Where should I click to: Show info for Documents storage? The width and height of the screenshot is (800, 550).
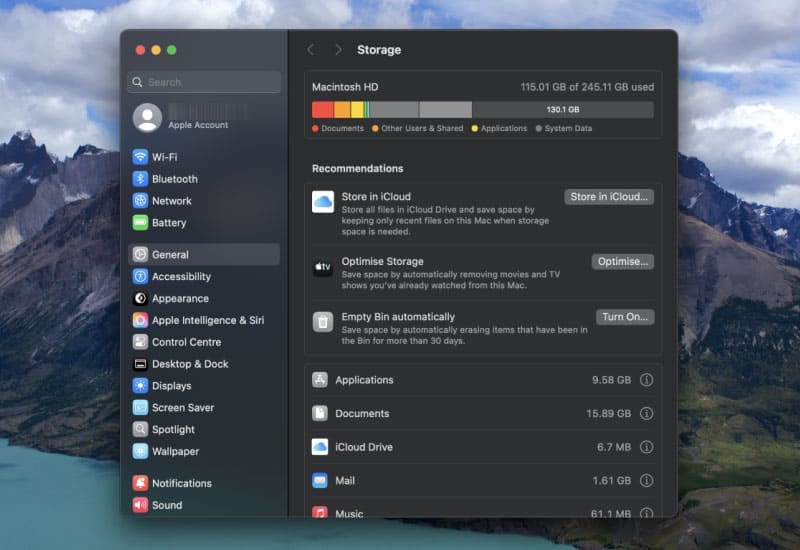[646, 413]
